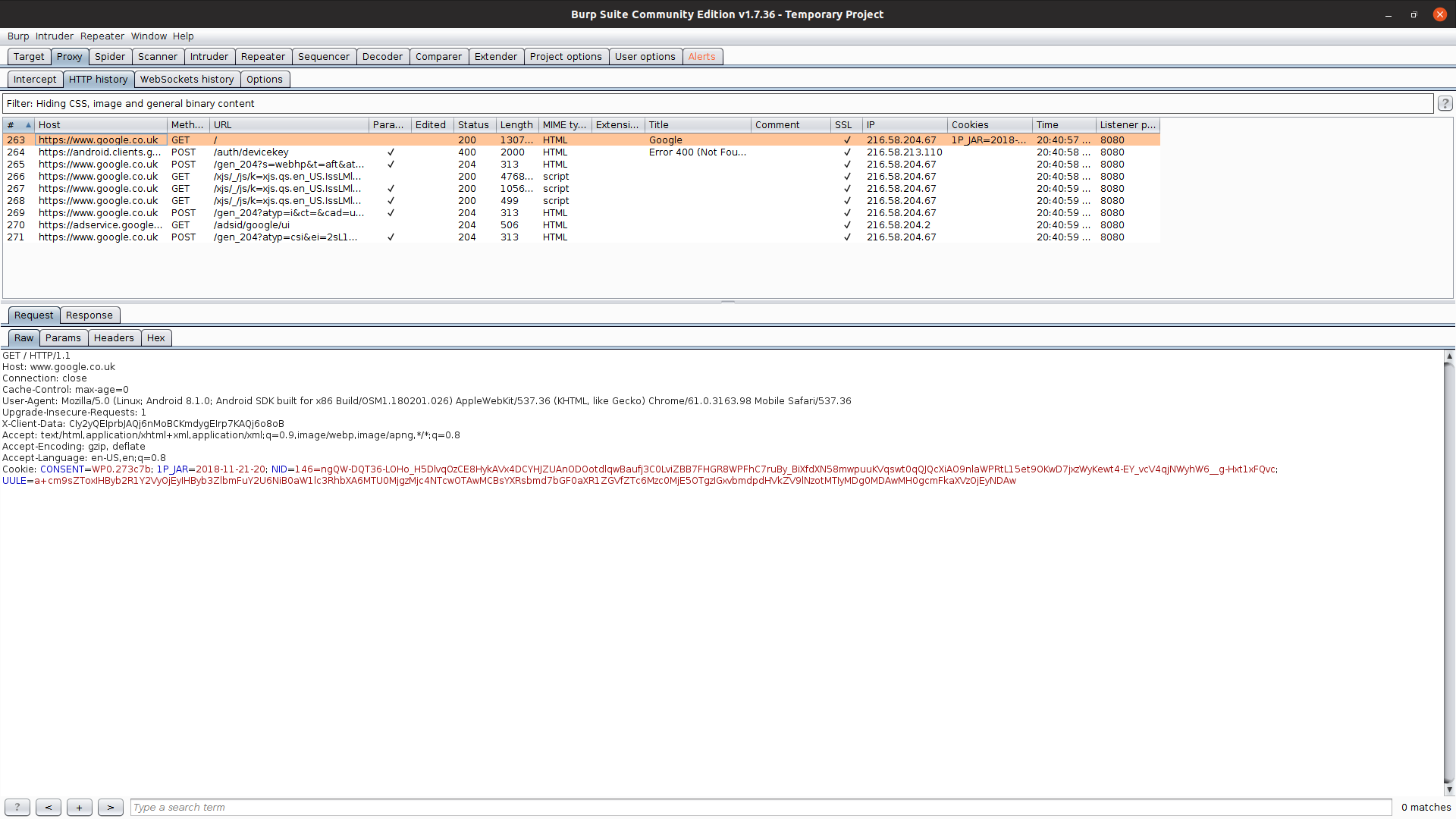This screenshot has width=1456, height=819.
Task: Click the search term input field
Action: click(x=758, y=807)
